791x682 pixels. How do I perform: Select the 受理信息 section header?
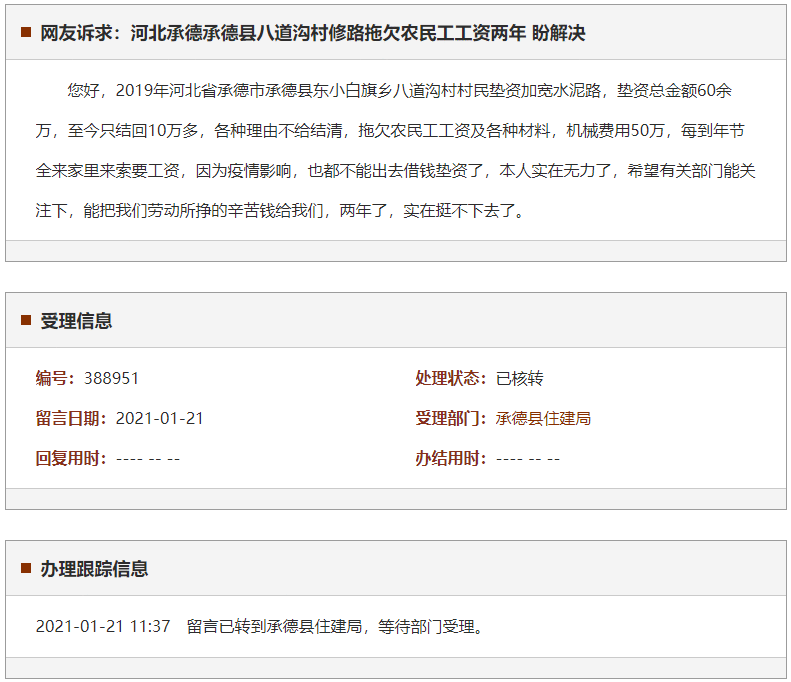[76, 321]
